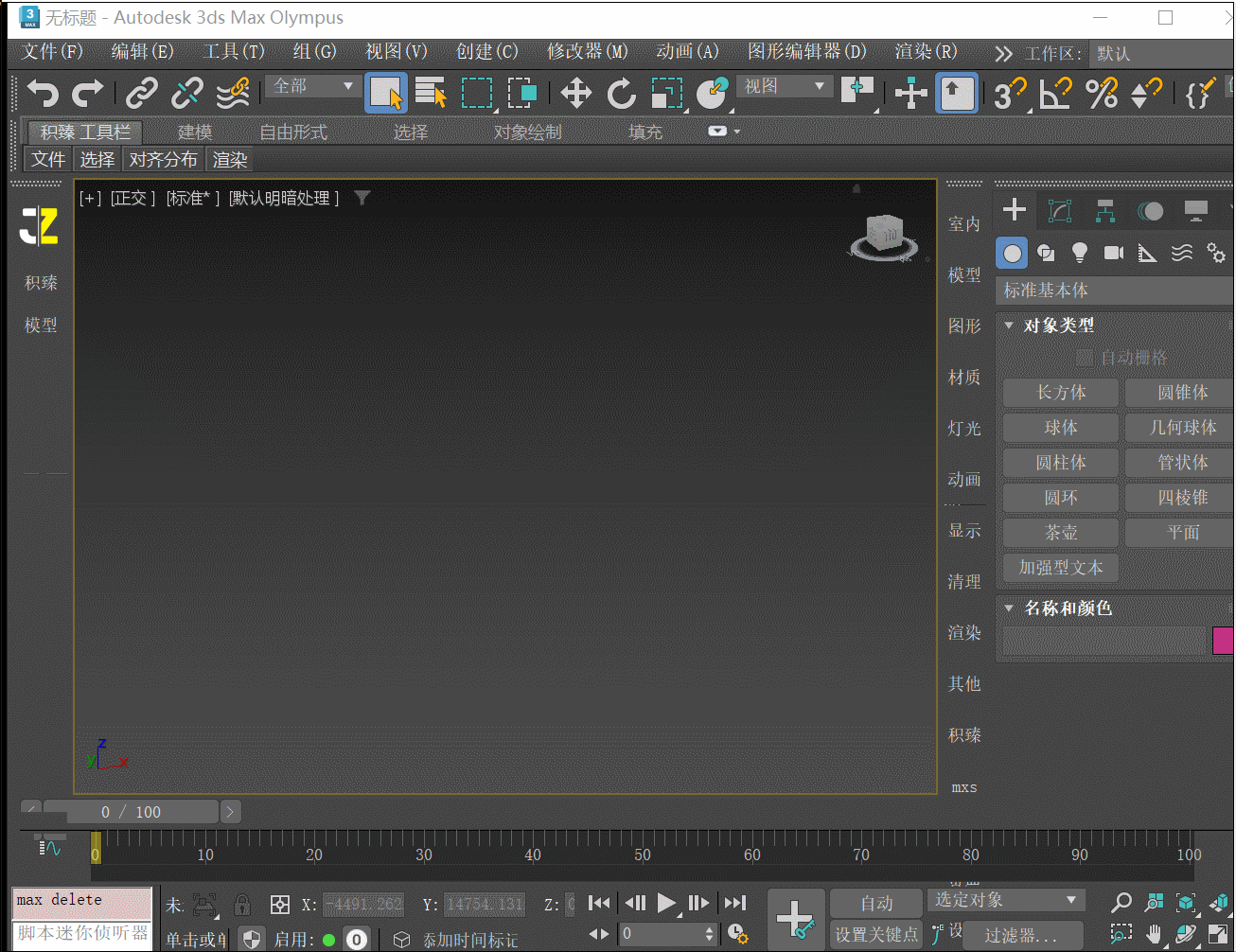This screenshot has height=952, width=1236.
Task: Click the magenta object color swatch
Action: point(1223,641)
